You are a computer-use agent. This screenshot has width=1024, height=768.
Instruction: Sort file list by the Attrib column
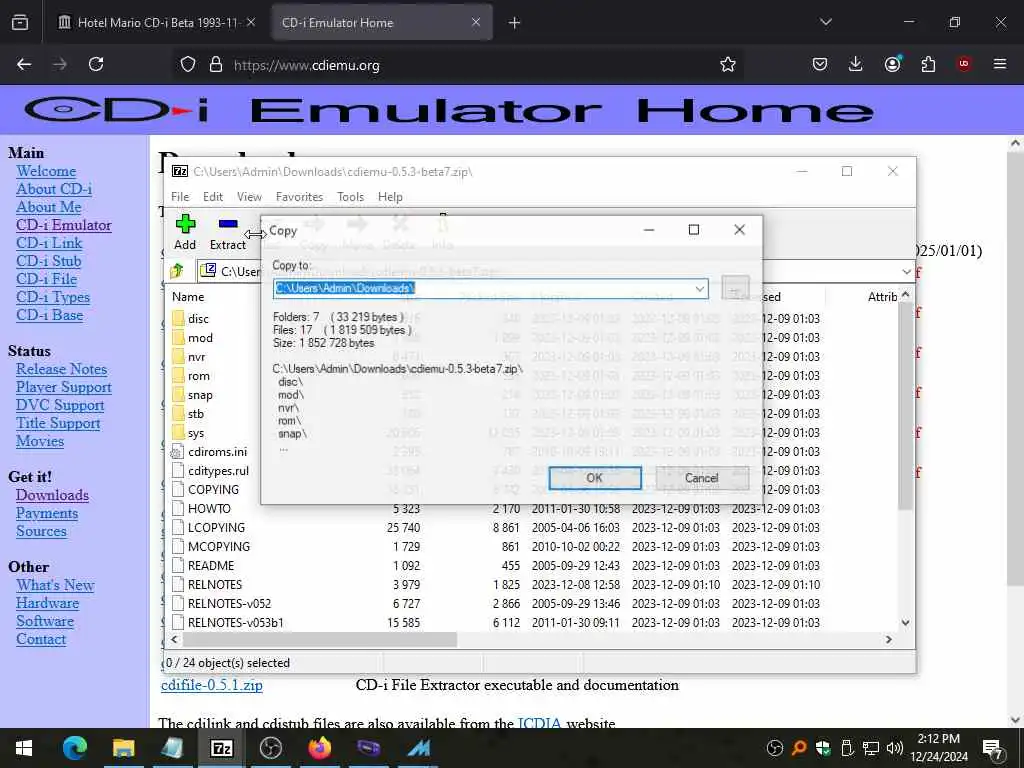882,296
